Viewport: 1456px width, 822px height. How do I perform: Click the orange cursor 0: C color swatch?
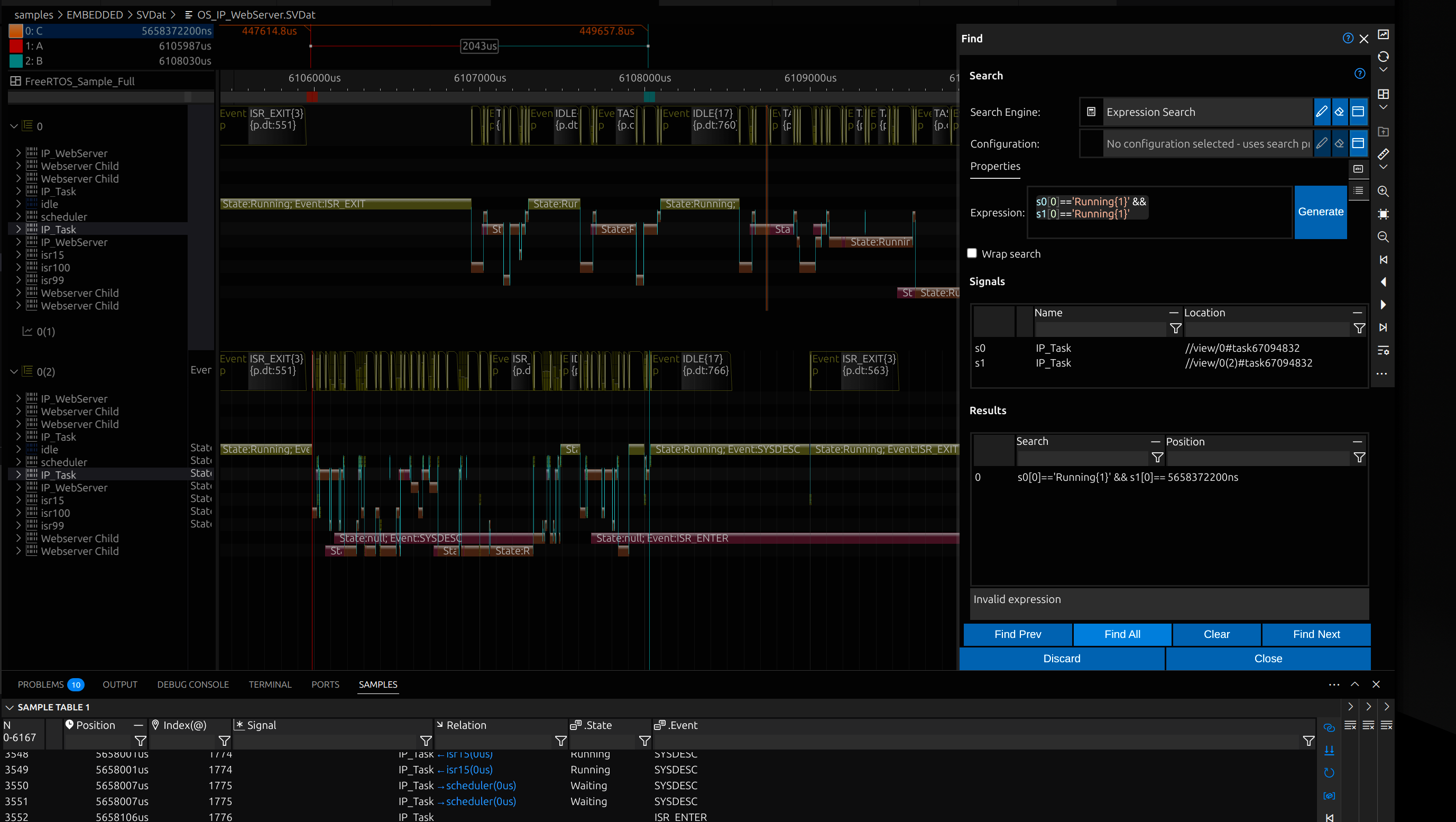pyautogui.click(x=16, y=31)
